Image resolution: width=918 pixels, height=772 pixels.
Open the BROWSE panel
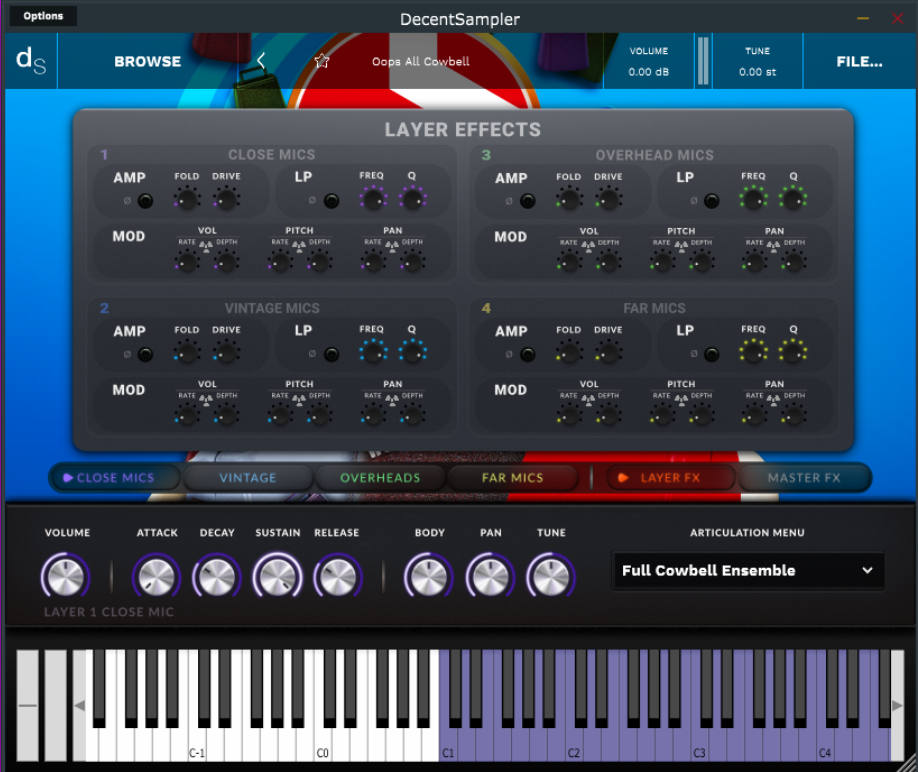147,61
